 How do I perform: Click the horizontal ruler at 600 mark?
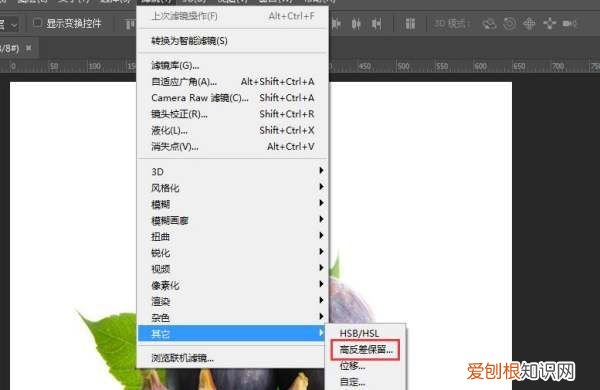click(x=480, y=67)
